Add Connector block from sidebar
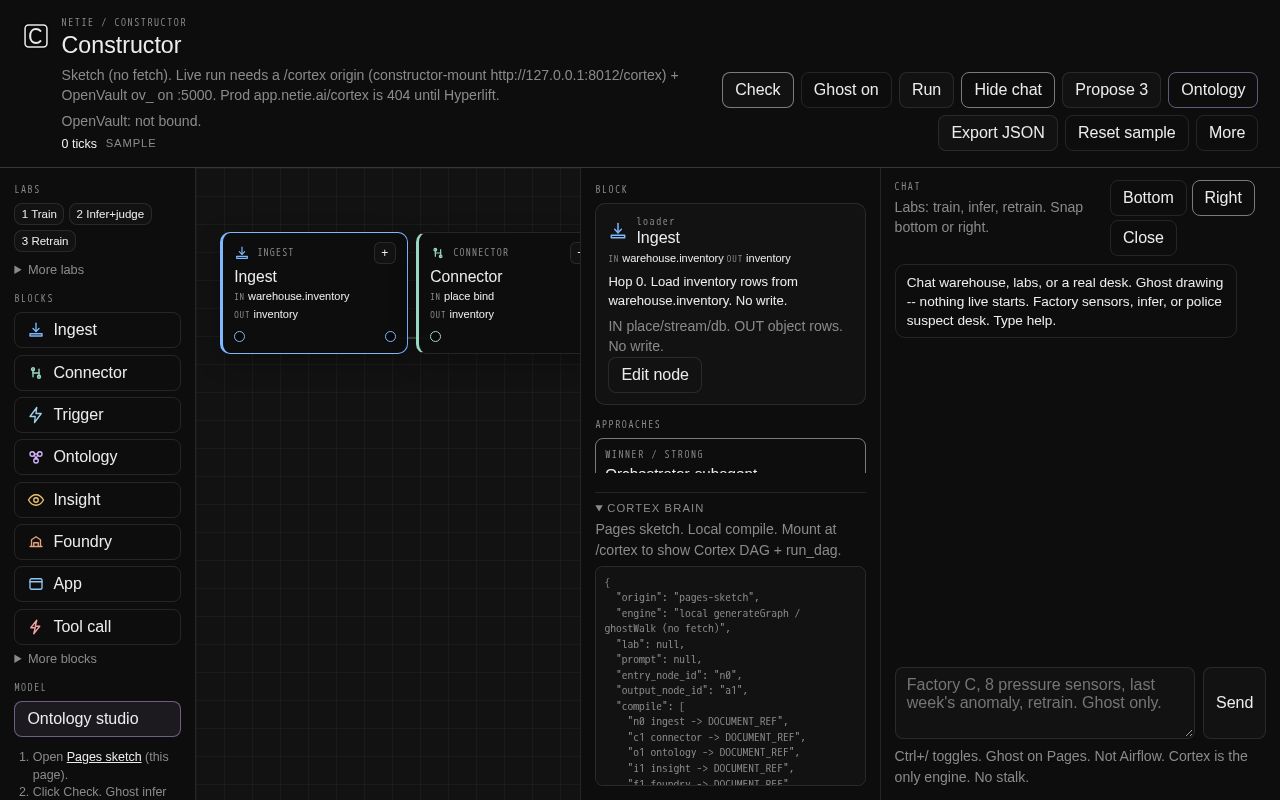This screenshot has height=800, width=1280. [97, 373]
